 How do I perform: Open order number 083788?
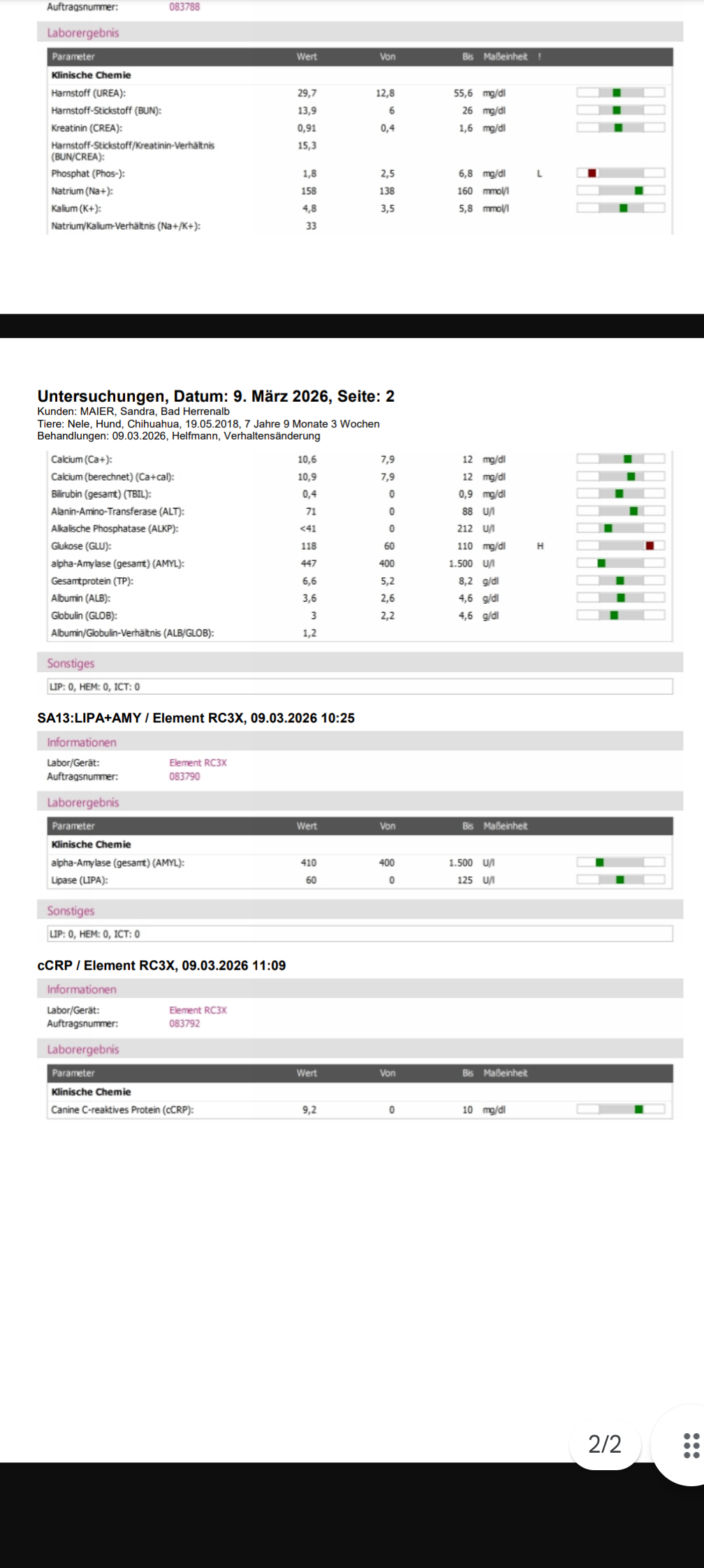coord(184,7)
